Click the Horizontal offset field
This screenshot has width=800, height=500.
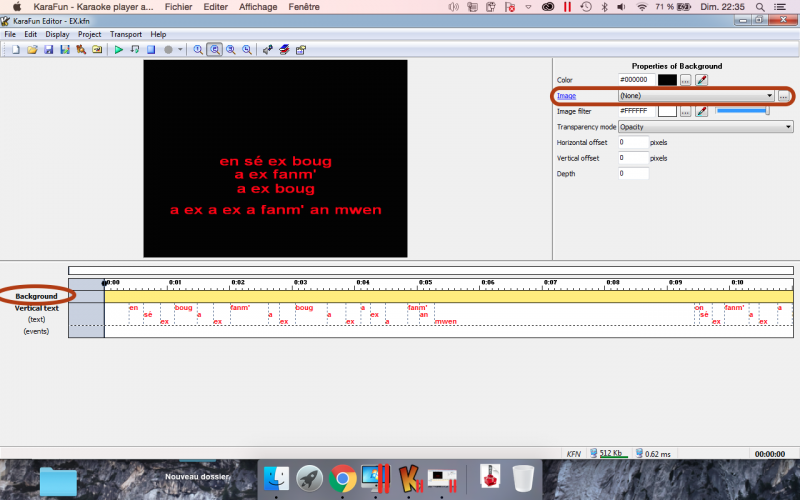click(x=633, y=142)
